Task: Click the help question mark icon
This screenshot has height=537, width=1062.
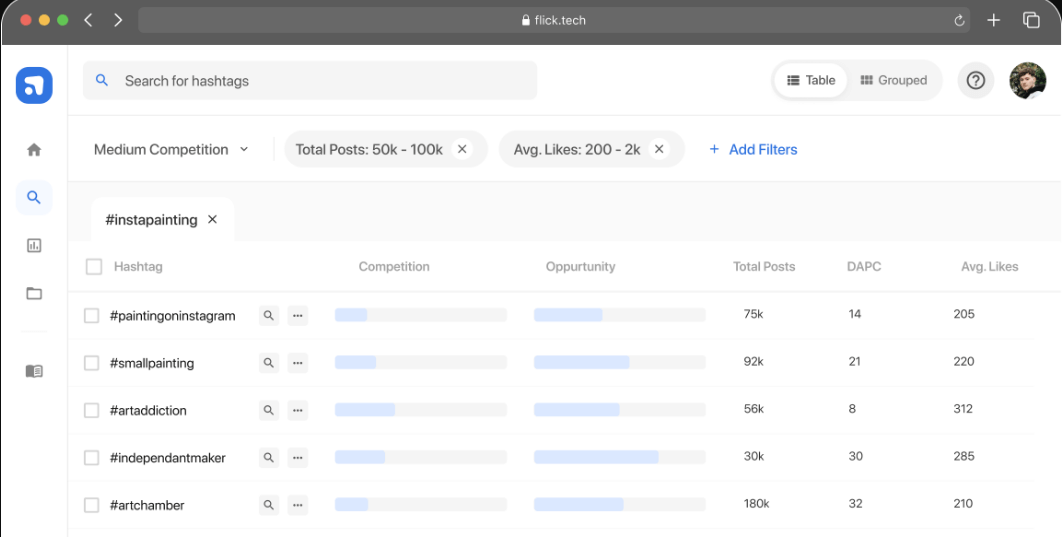Action: 976,81
